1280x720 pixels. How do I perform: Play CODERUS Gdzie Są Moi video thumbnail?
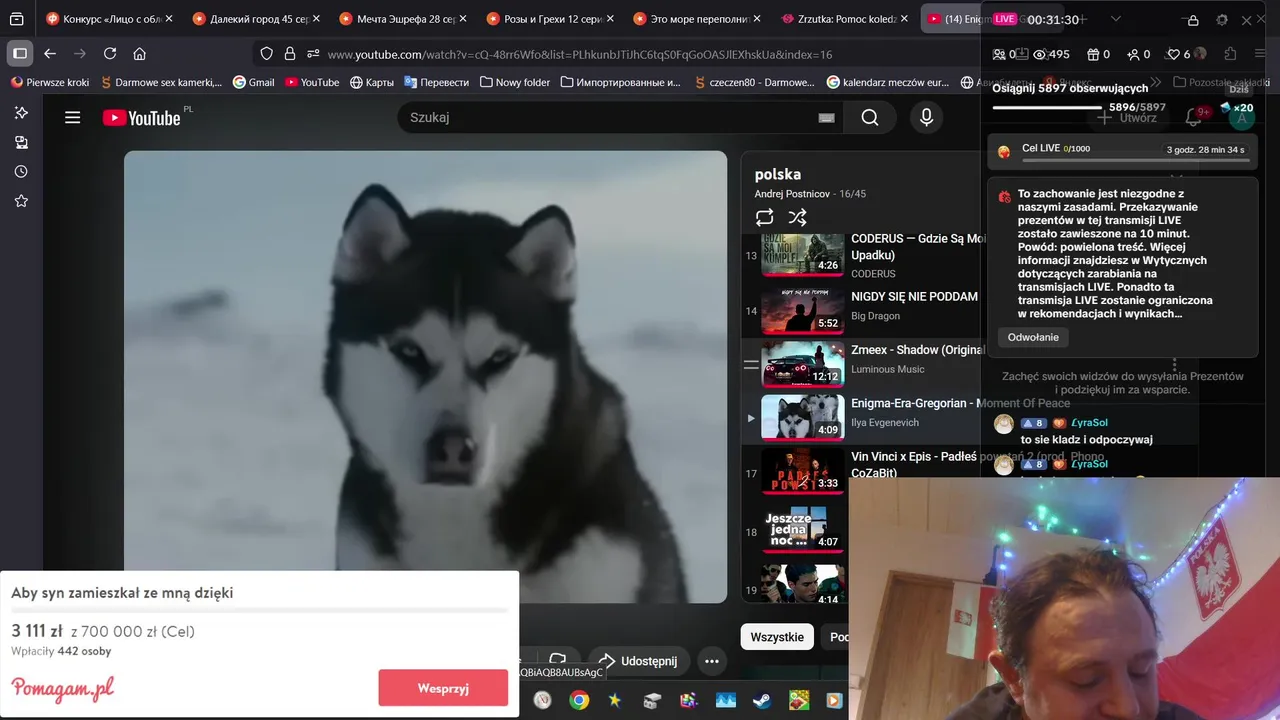click(803, 255)
